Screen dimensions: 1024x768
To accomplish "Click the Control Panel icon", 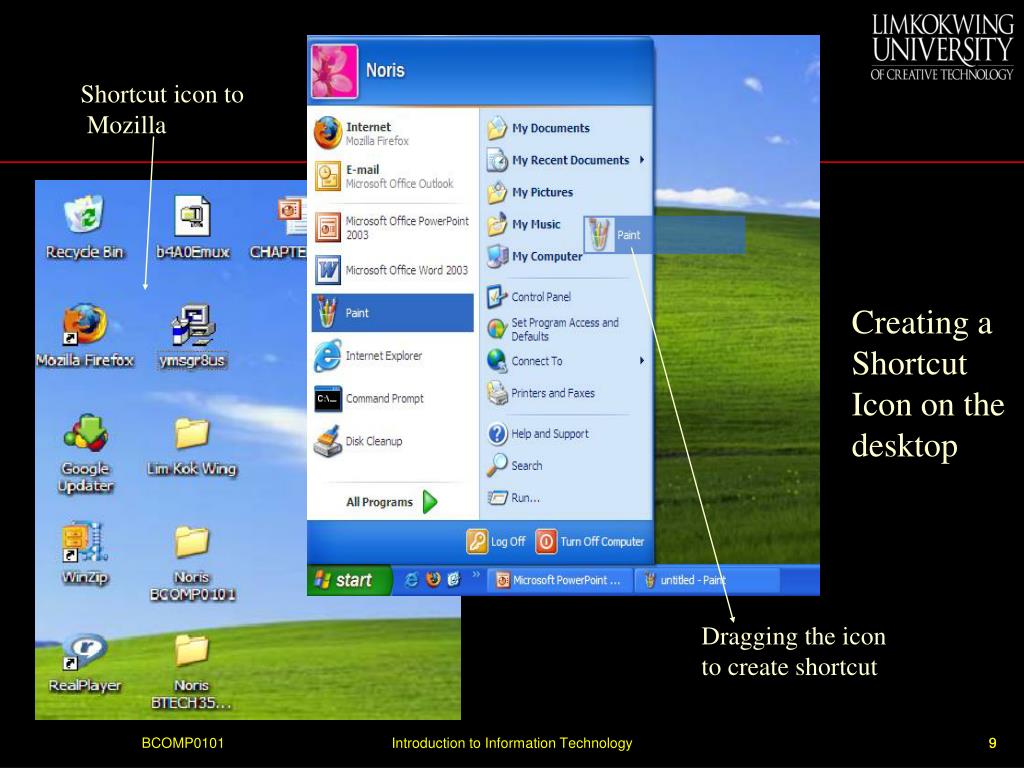I will point(497,297).
